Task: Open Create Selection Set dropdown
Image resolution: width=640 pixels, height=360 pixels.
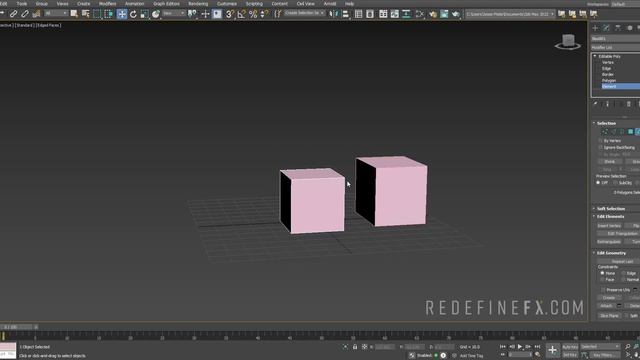Action: (x=304, y=13)
